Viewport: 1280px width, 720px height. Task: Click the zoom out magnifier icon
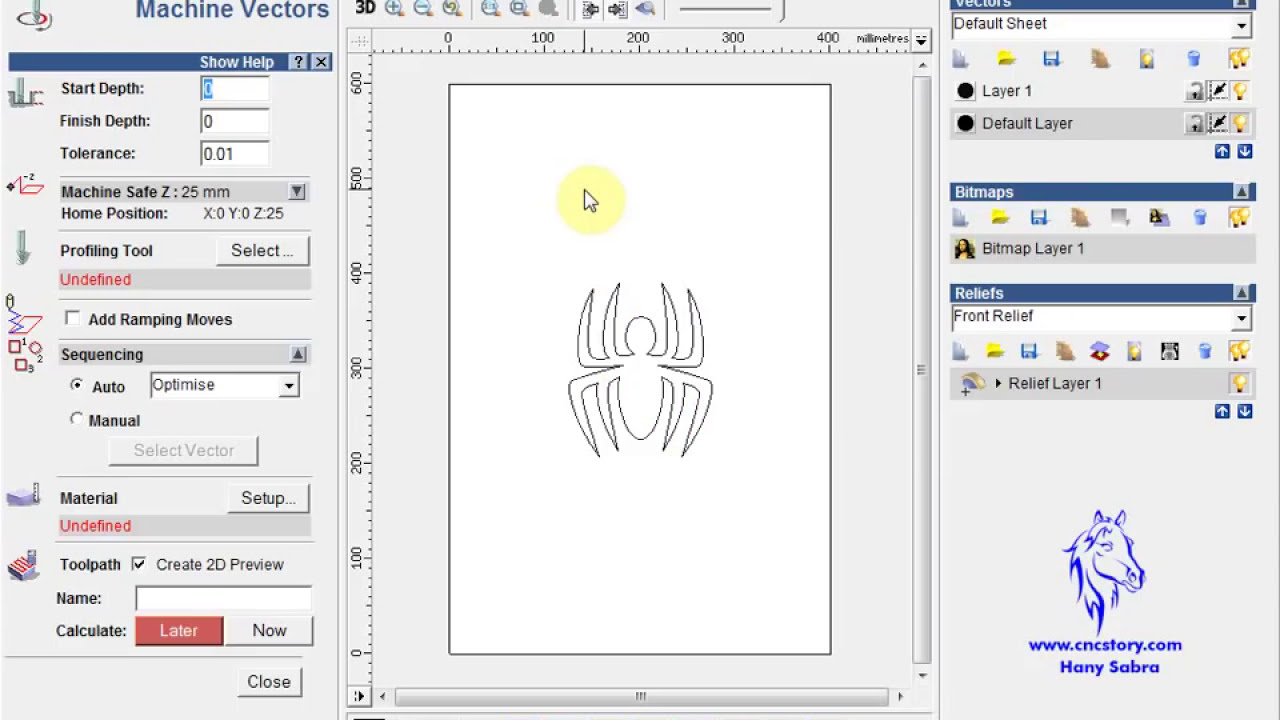423,8
